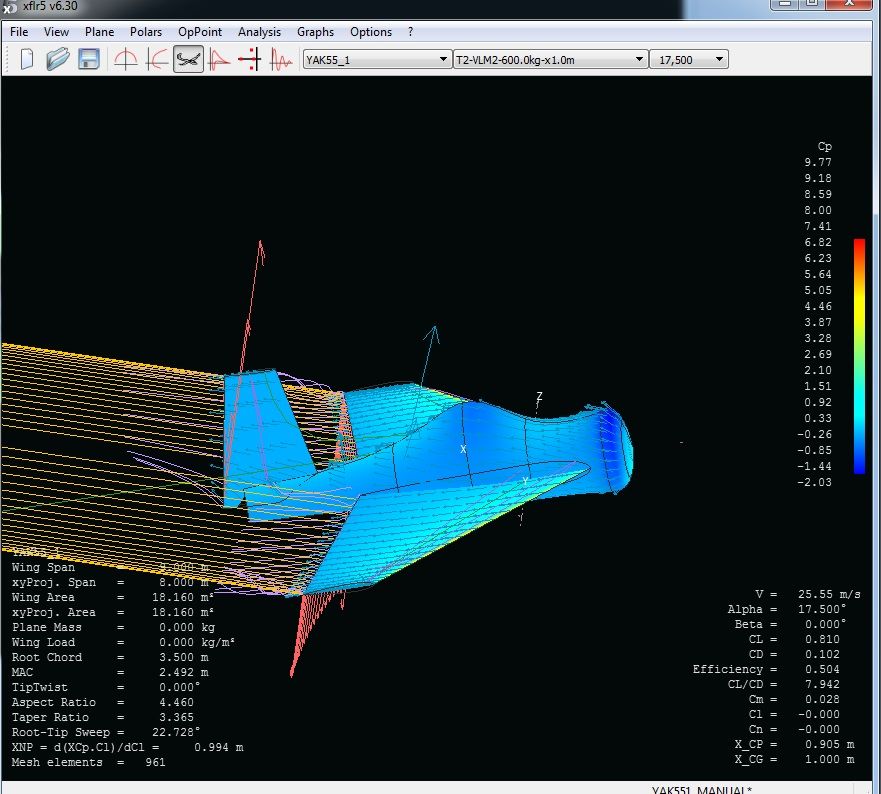This screenshot has width=881, height=794.
Task: Click the aircraft fuselage in the 3D view
Action: click(500, 440)
